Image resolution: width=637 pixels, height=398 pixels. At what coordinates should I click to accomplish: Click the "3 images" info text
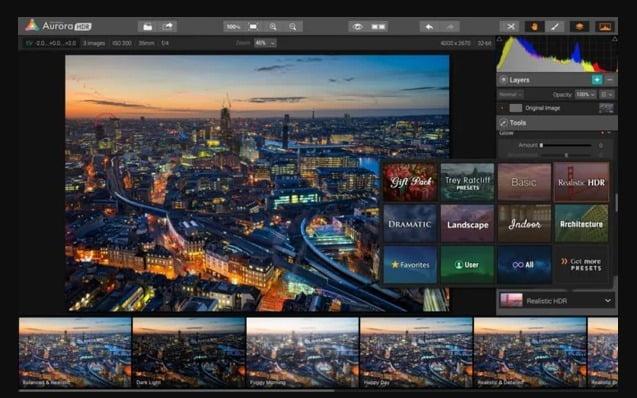point(94,43)
